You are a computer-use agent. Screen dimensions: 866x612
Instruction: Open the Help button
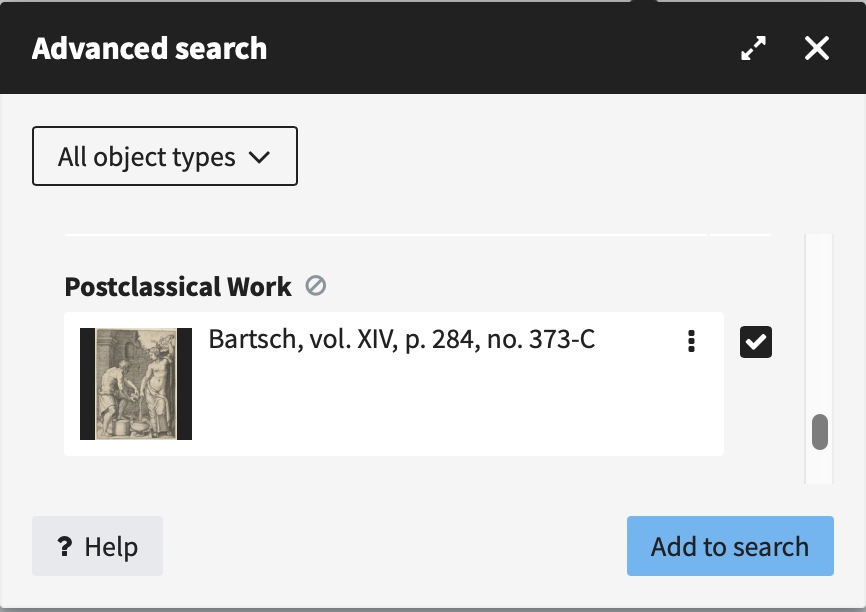[97, 546]
